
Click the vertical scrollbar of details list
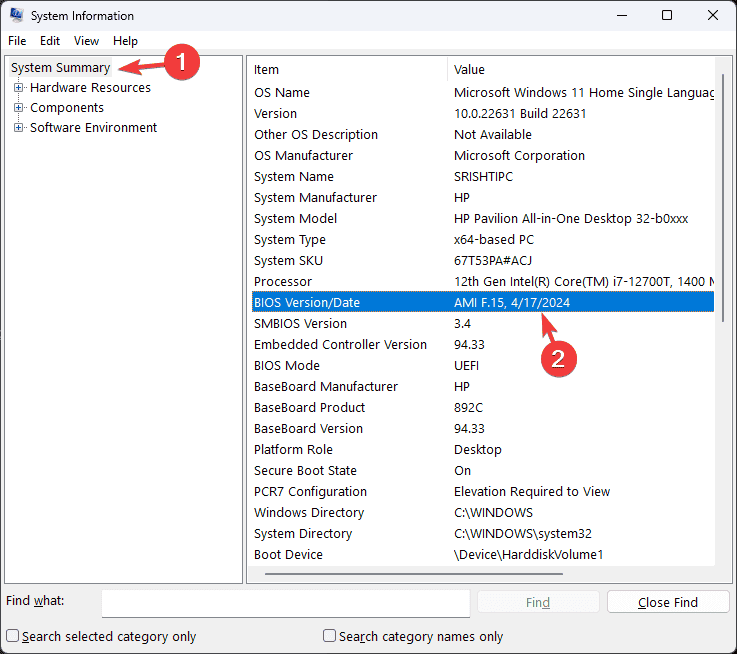(x=723, y=197)
